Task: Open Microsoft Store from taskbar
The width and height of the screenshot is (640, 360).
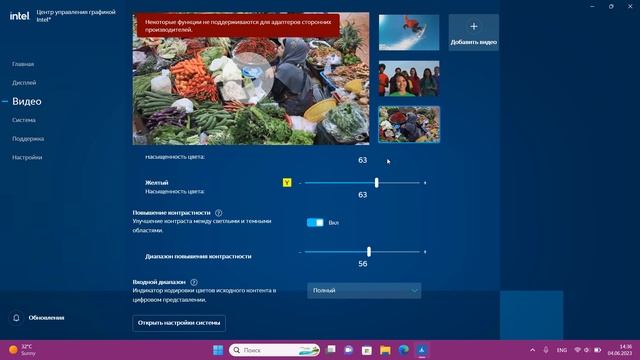Action: point(367,350)
